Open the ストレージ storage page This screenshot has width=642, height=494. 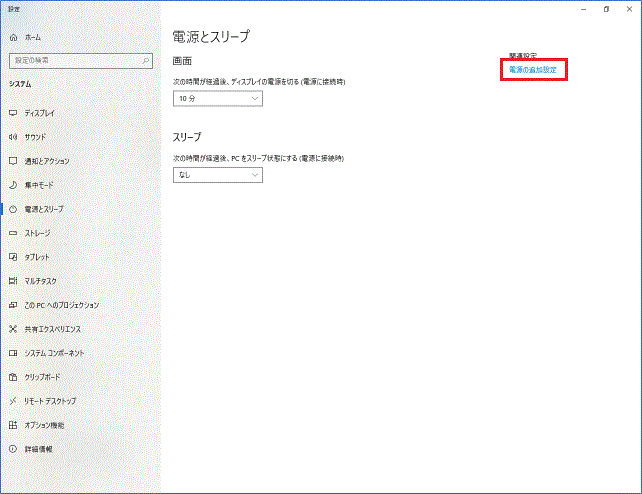37,233
